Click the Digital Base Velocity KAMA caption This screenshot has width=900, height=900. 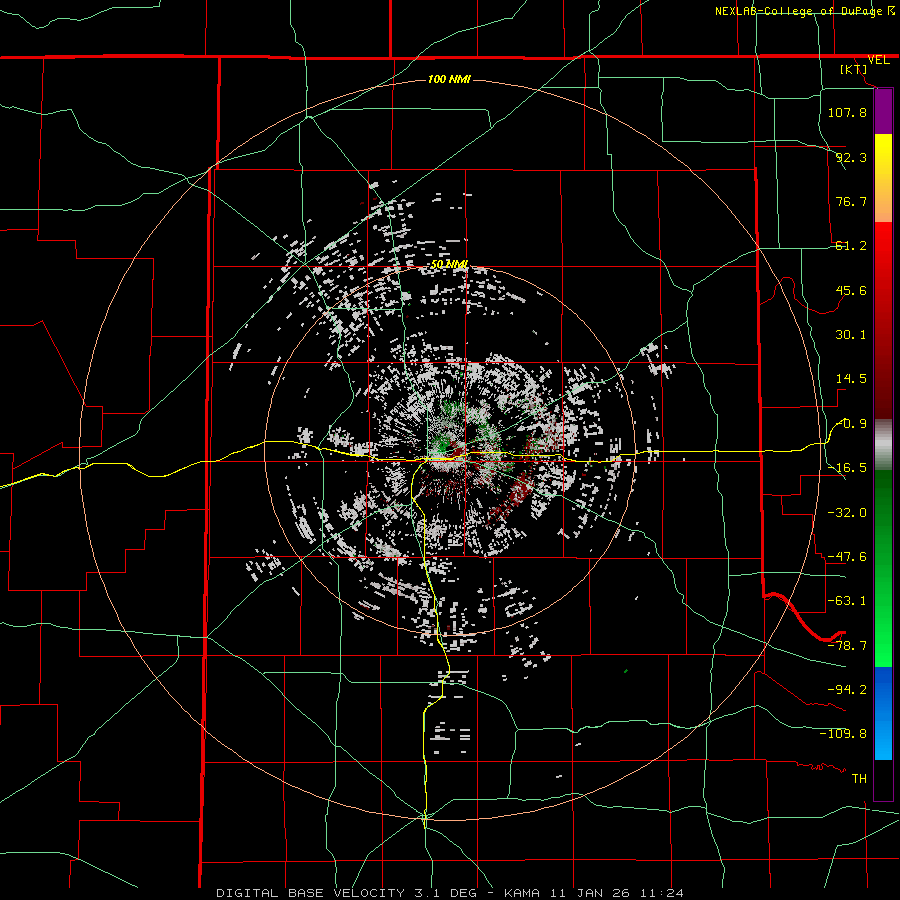coord(450,893)
